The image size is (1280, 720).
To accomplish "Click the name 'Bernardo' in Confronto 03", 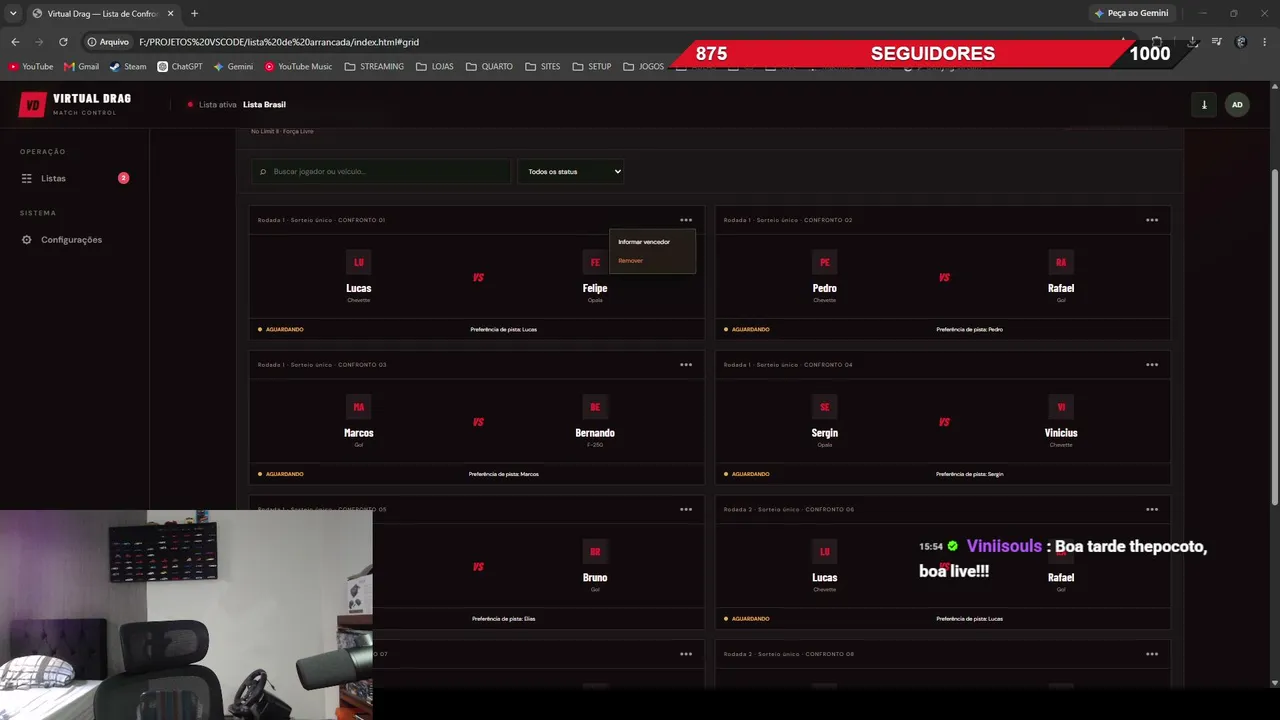I will (x=595, y=433).
